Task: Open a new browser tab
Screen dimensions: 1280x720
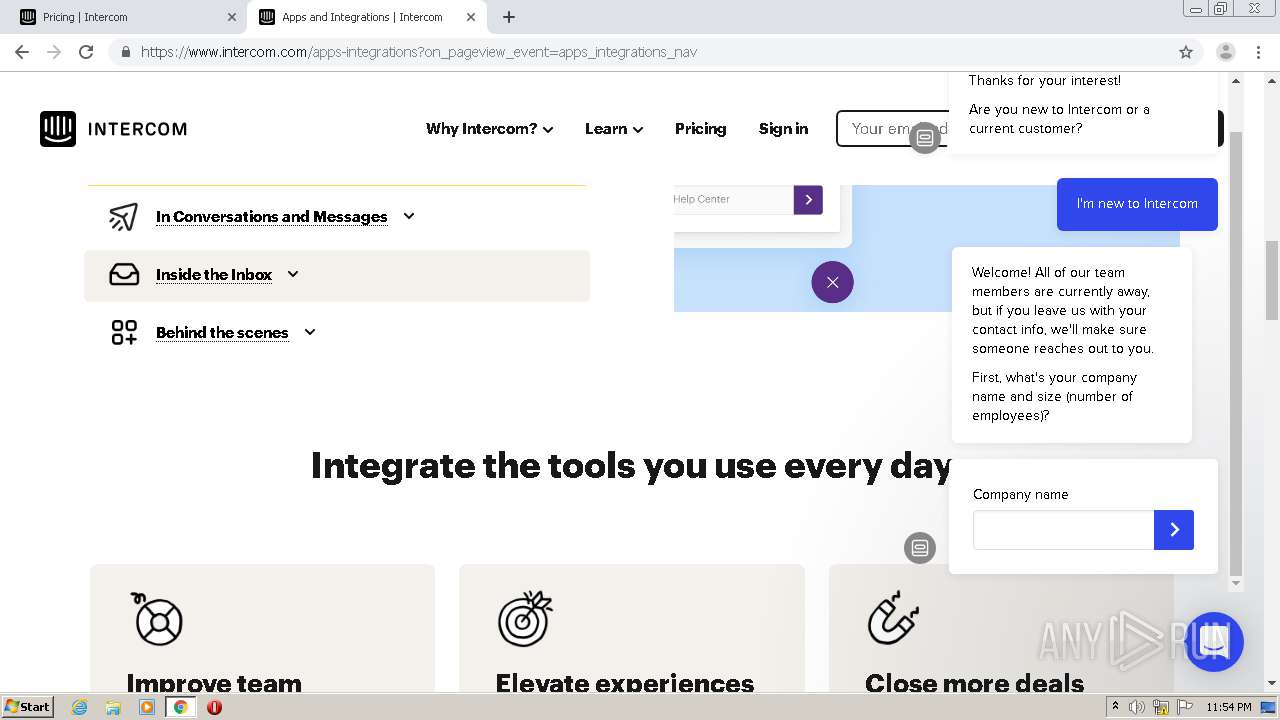Action: [509, 17]
